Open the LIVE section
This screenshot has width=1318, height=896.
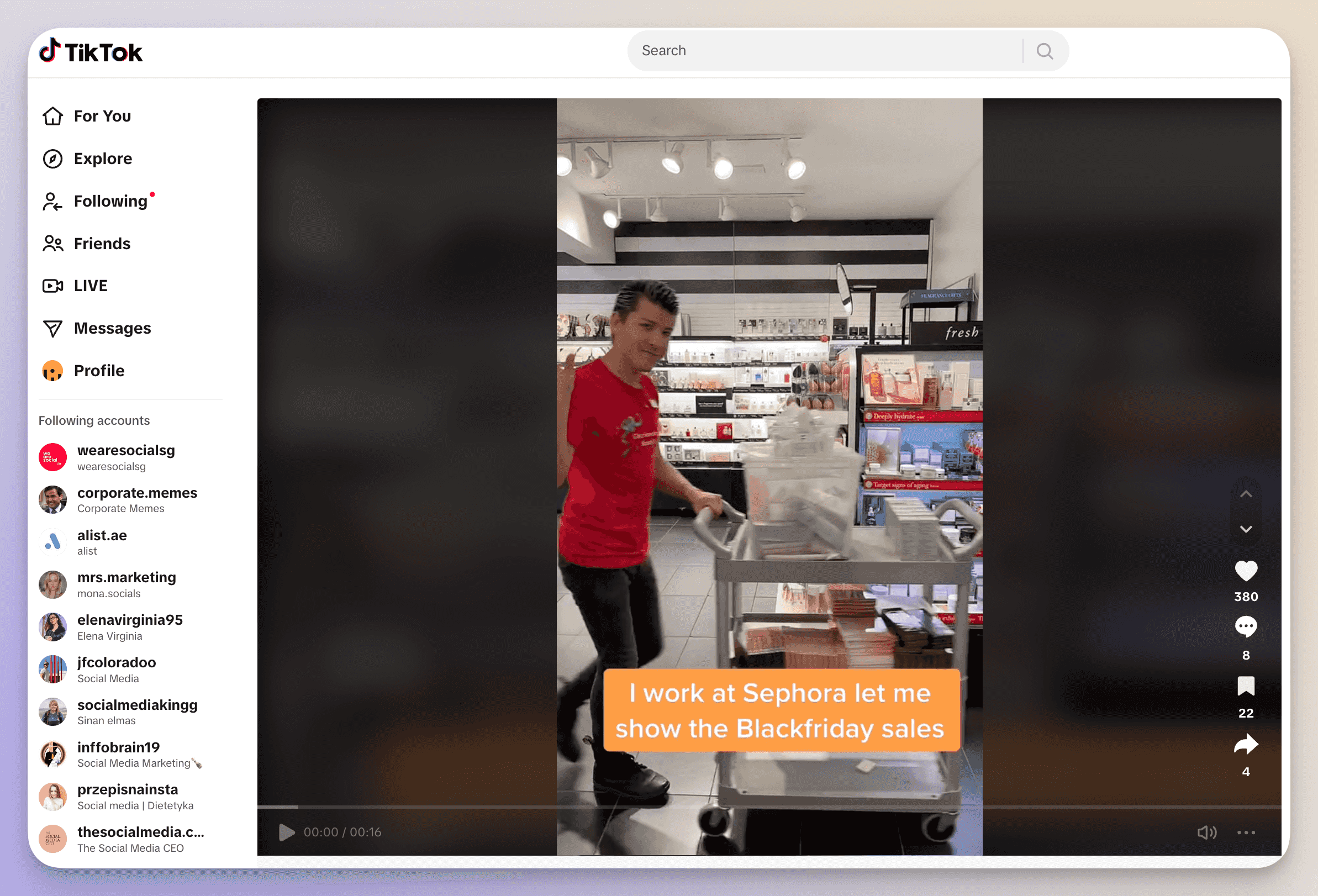coord(75,286)
